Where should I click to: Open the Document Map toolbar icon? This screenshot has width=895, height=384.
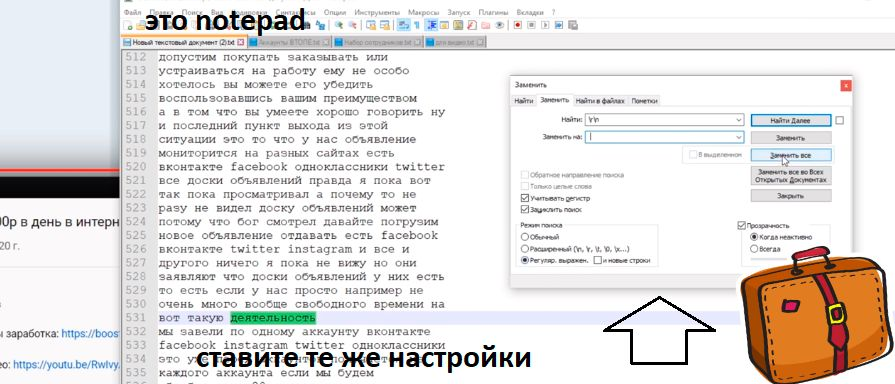click(x=458, y=25)
